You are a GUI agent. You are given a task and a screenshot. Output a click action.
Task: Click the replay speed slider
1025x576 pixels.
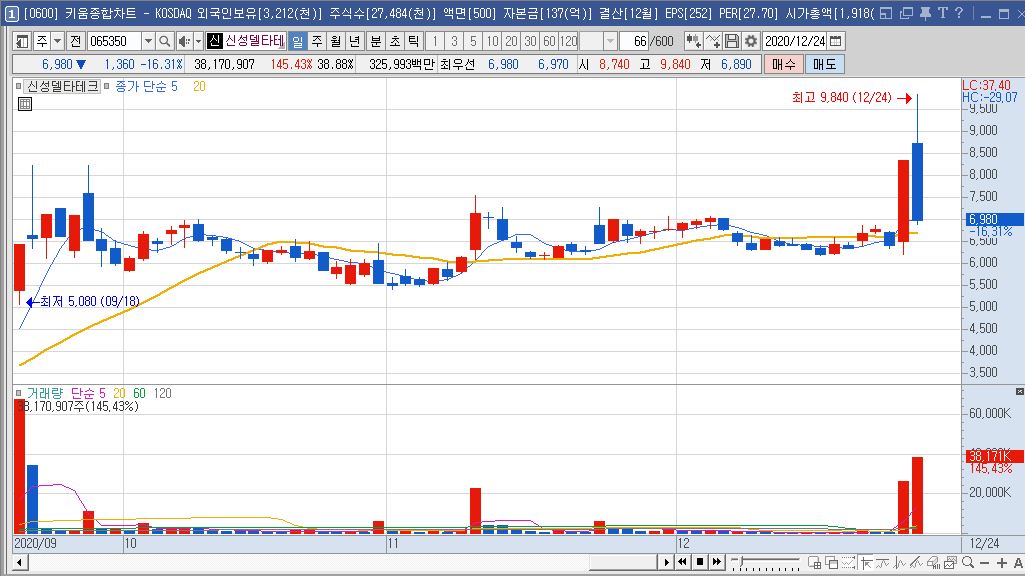(765, 562)
